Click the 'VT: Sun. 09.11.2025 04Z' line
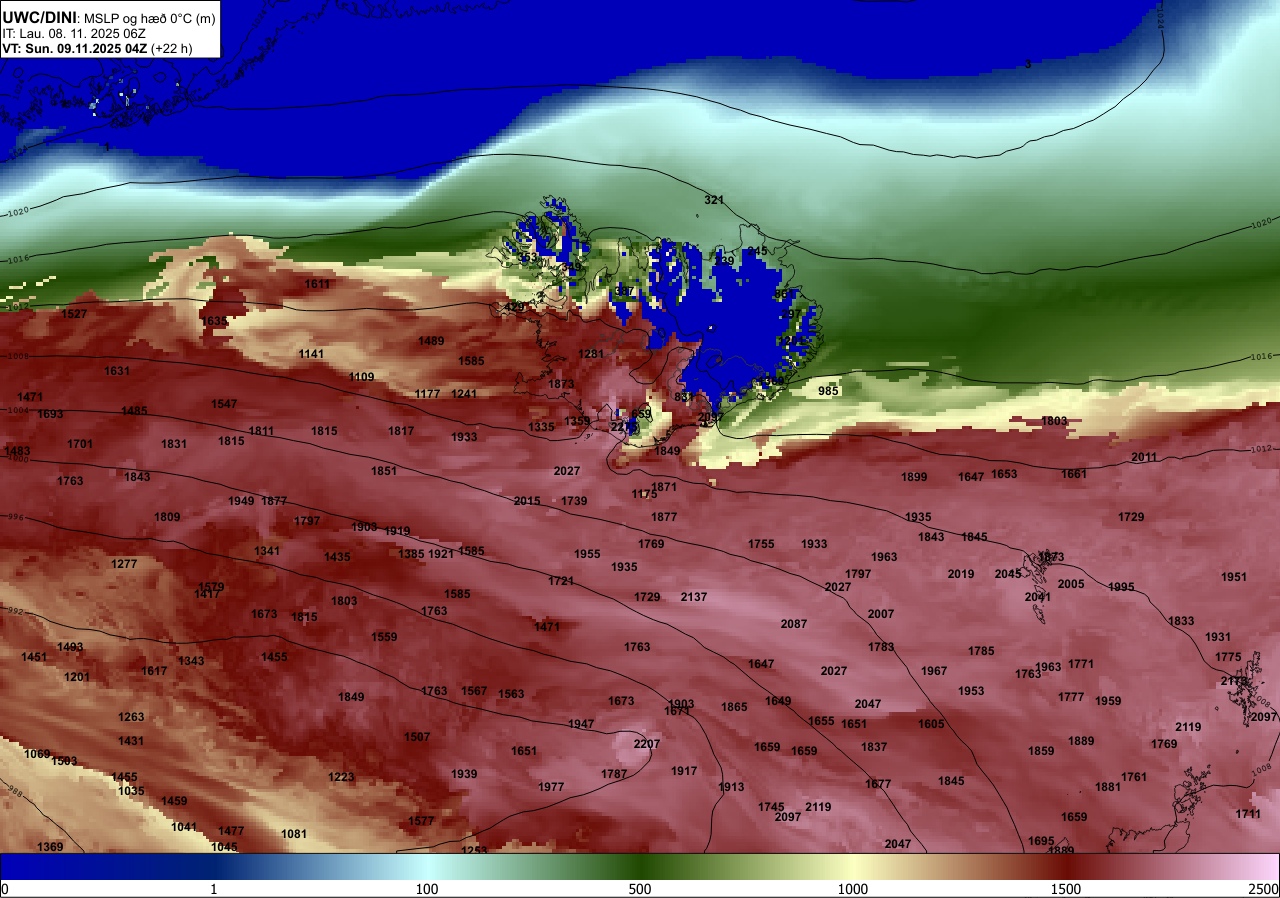The width and height of the screenshot is (1280, 898). coord(73,48)
